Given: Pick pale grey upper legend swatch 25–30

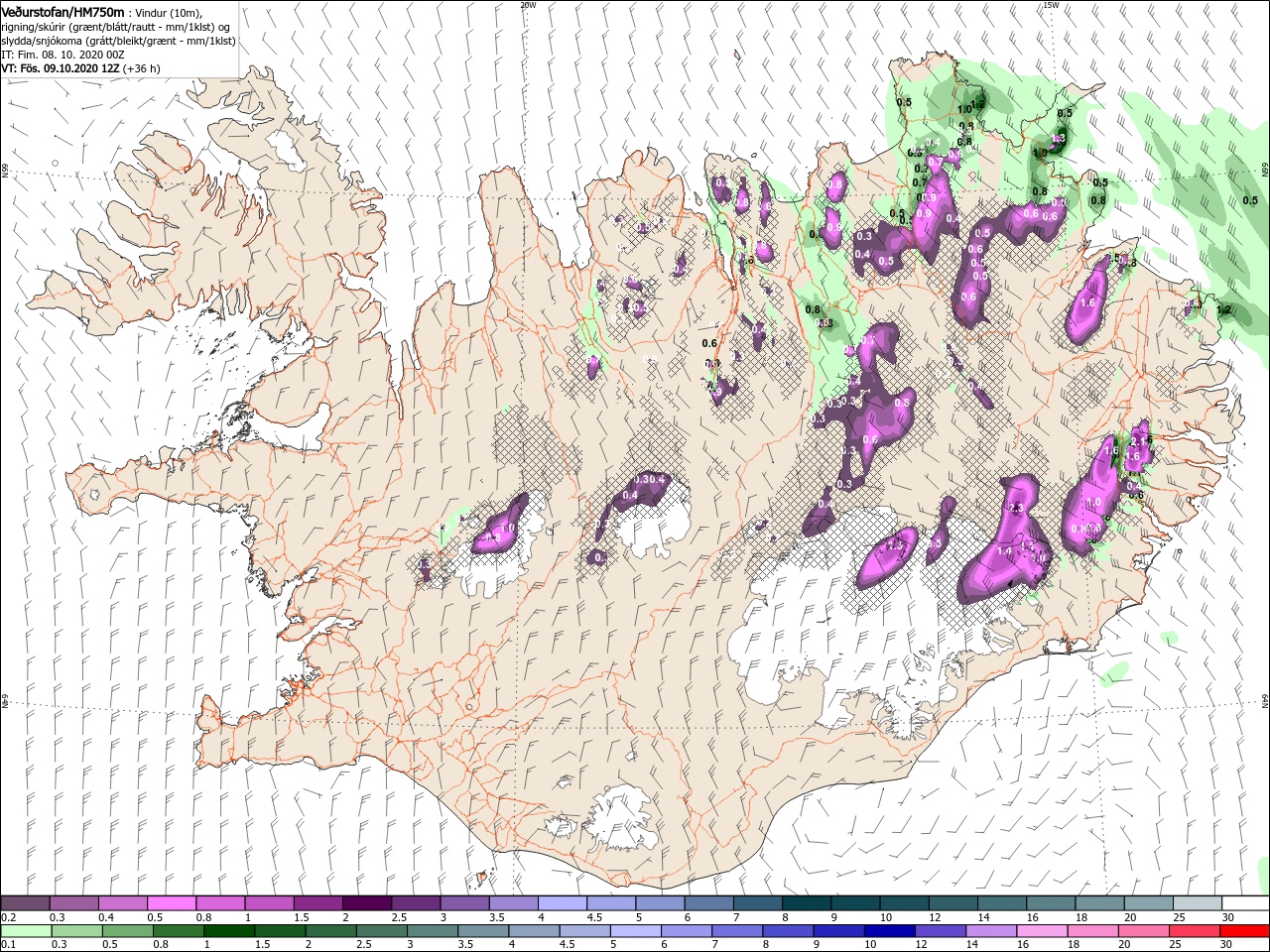Looking at the screenshot, I should click(x=1196, y=903).
